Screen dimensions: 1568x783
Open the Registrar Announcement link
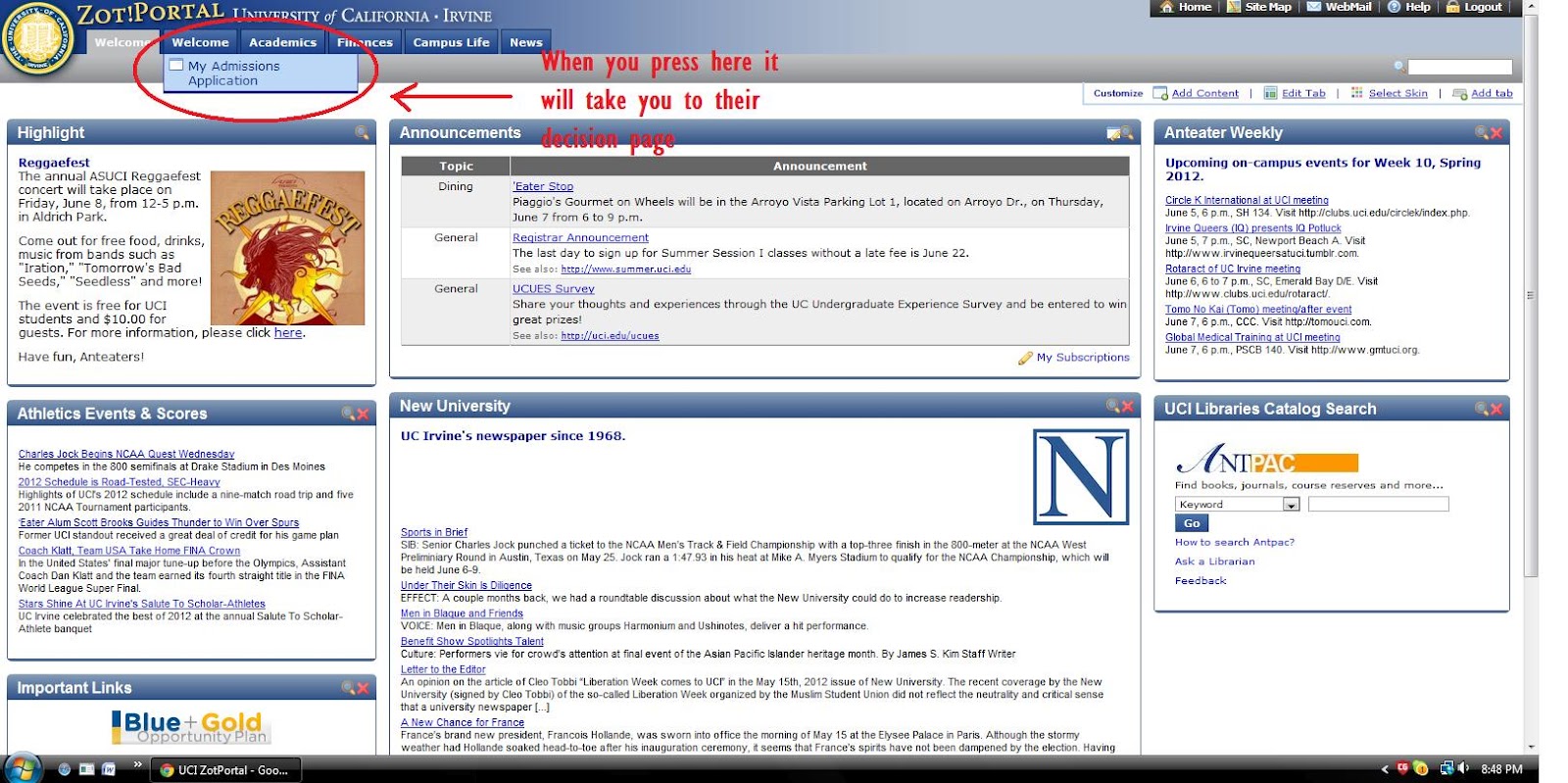(x=580, y=237)
